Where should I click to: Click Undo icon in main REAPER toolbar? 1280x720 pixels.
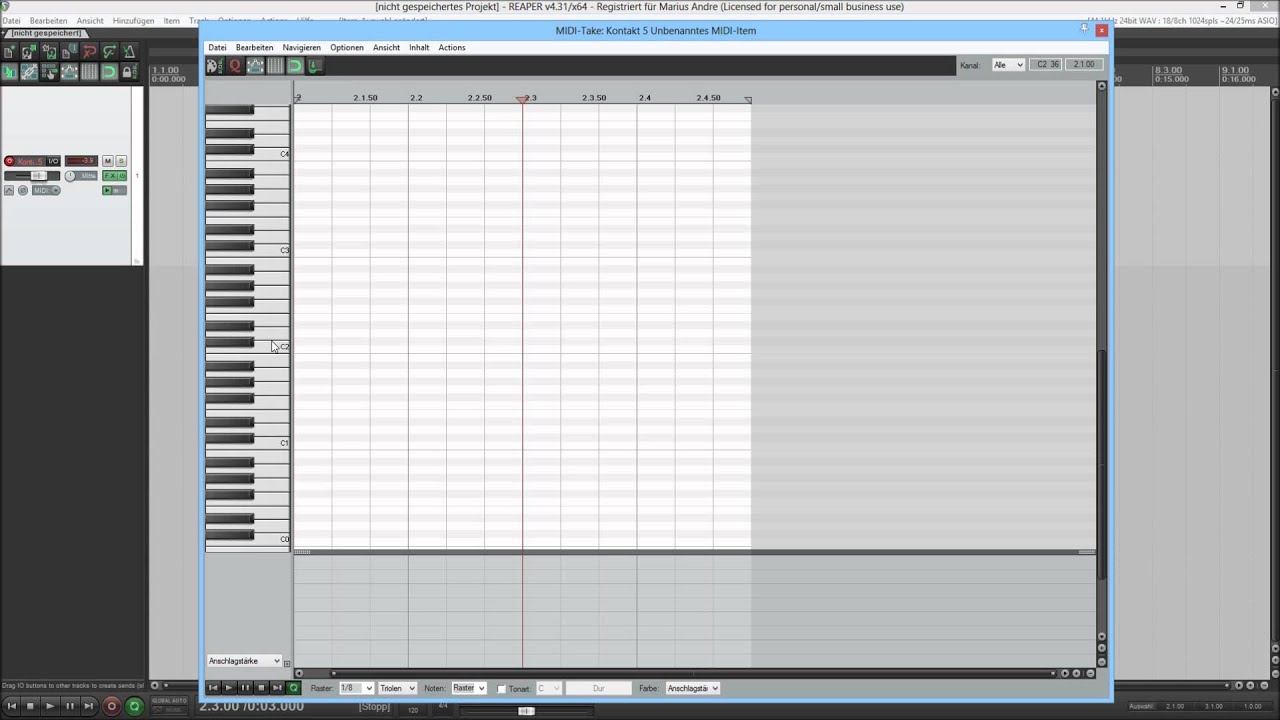coord(89,51)
